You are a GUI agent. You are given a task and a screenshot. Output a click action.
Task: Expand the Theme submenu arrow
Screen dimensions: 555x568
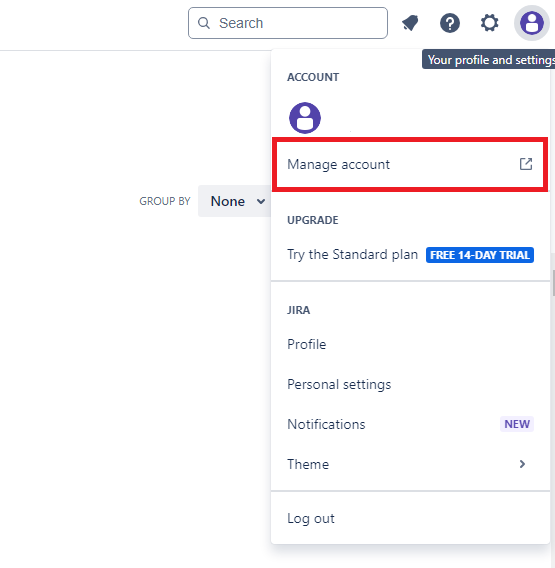coord(522,464)
